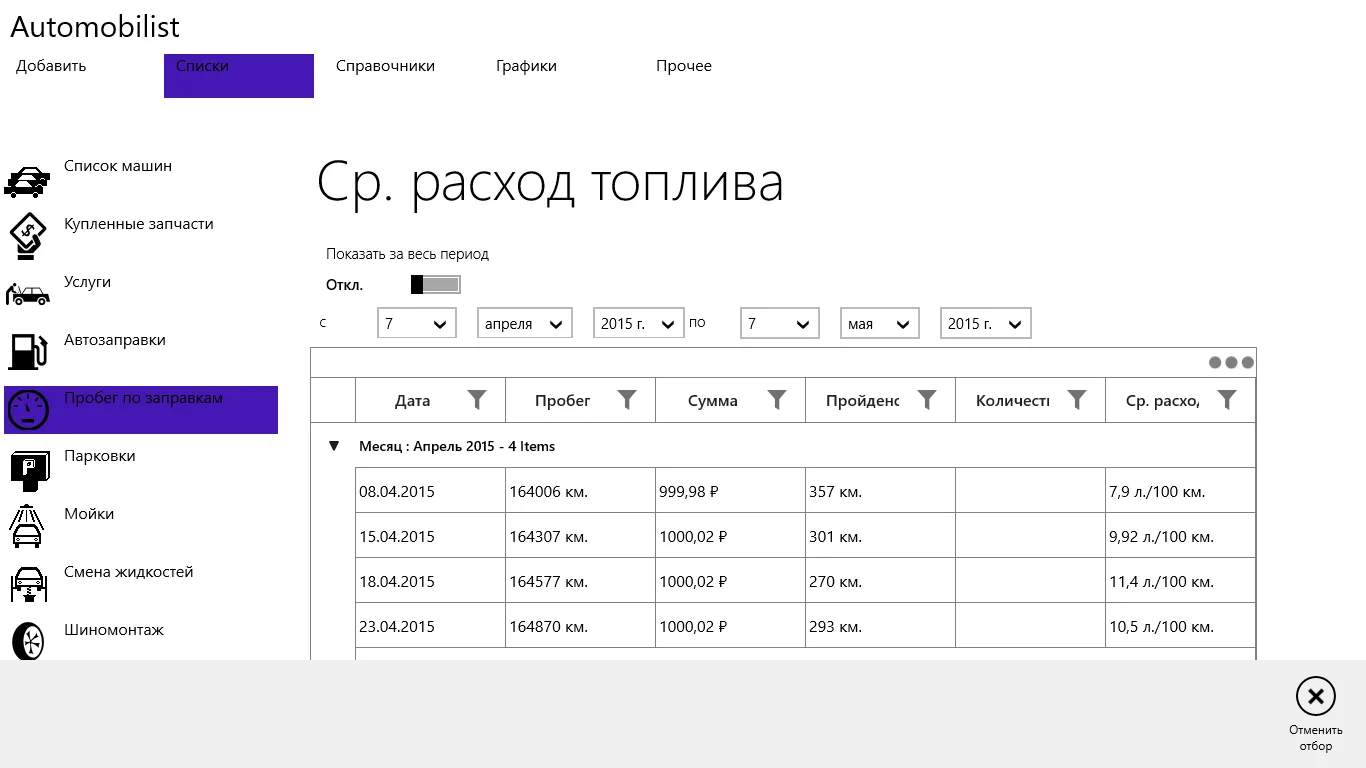Sort by Пробег column header
This screenshot has width=1366, height=768.
(562, 401)
